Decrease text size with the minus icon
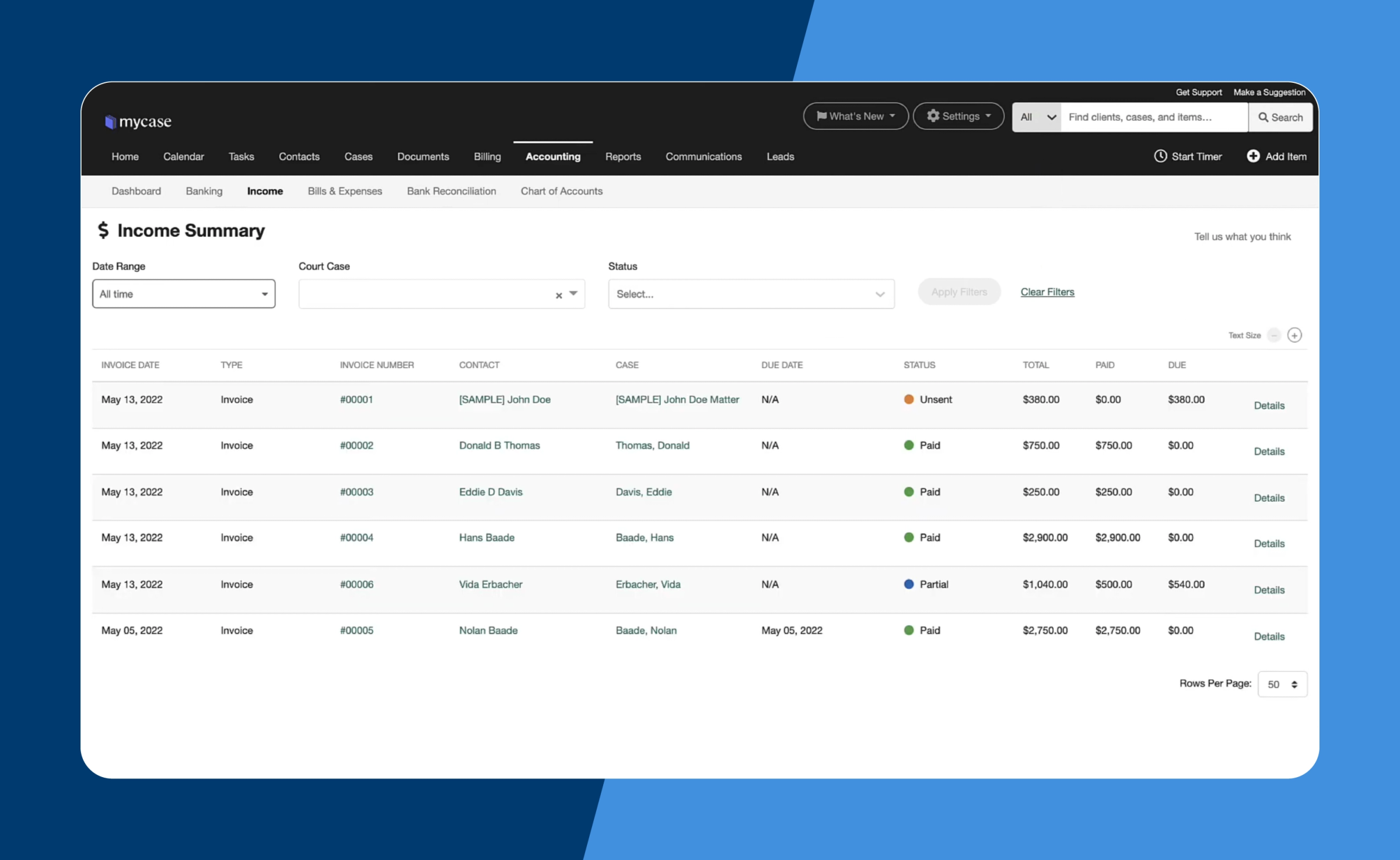The height and width of the screenshot is (860, 1400). click(1274, 335)
